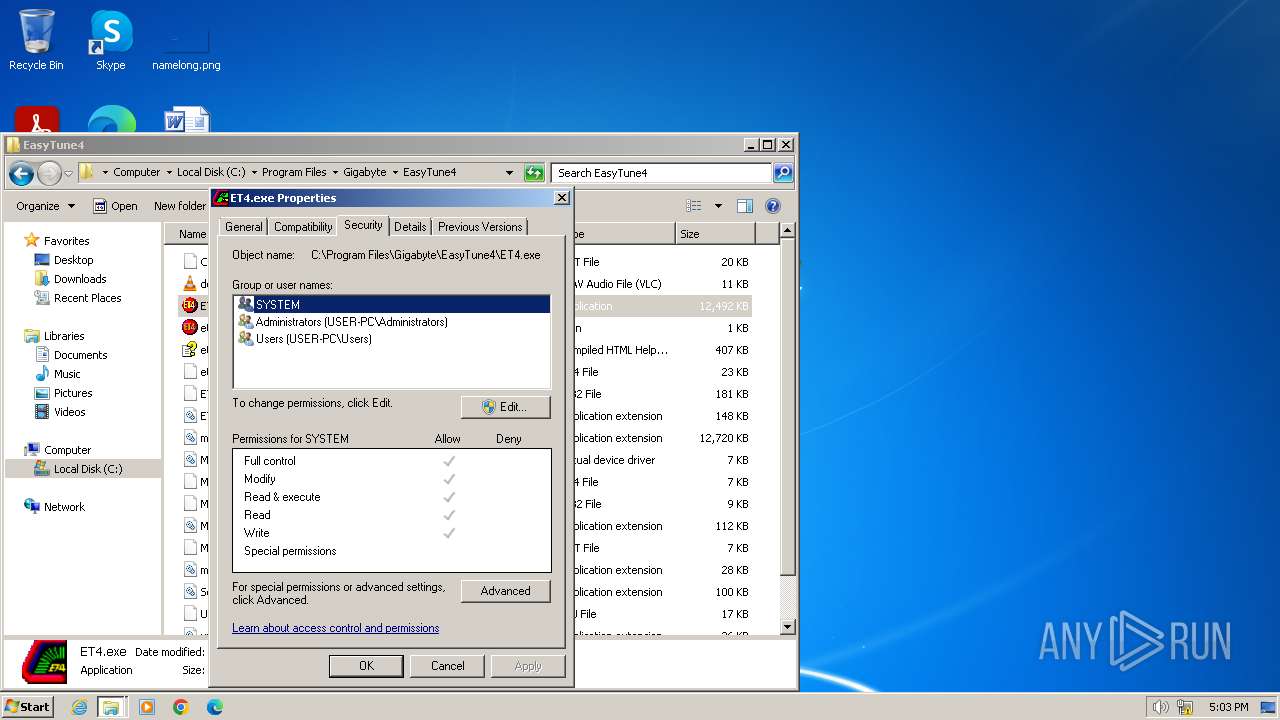Open Favorites in the navigation pane

[x=66, y=241]
